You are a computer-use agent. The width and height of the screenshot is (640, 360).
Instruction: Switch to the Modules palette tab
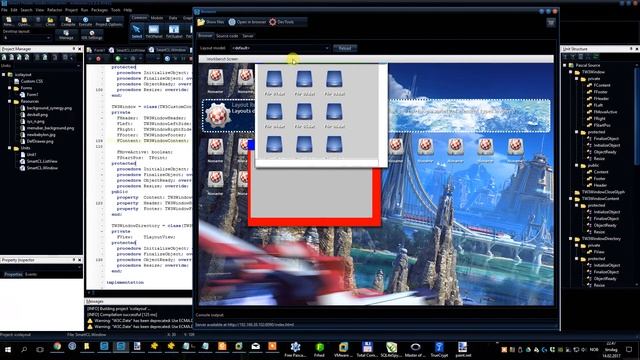(x=157, y=18)
